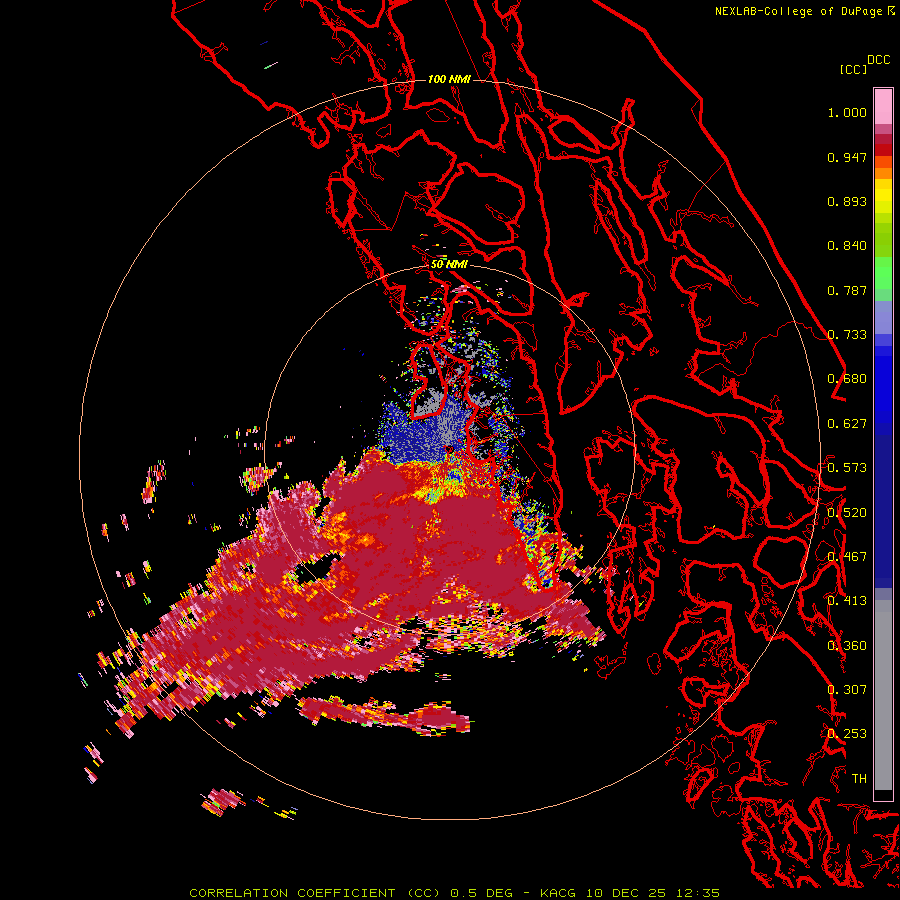Select the 0.733 color scale value
The width and height of the screenshot is (900, 900).
pos(847,335)
